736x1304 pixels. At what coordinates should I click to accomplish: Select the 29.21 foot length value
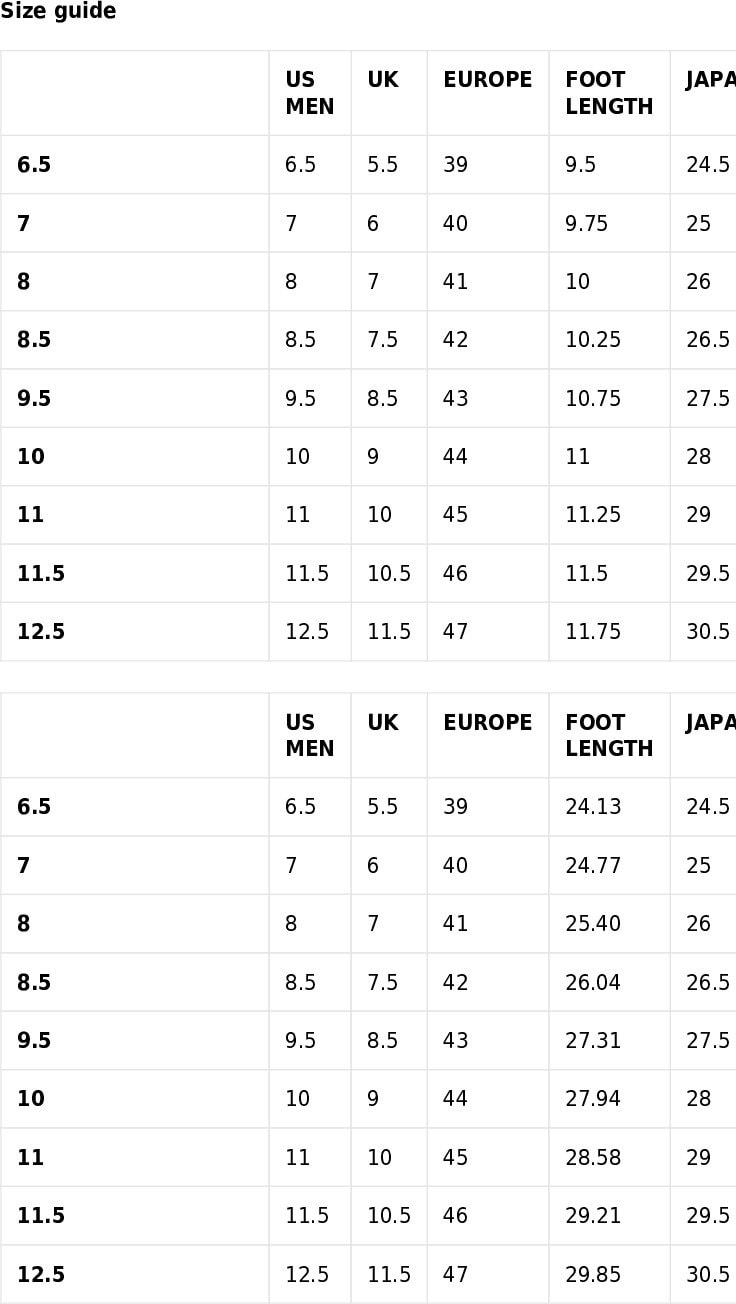pos(593,1216)
